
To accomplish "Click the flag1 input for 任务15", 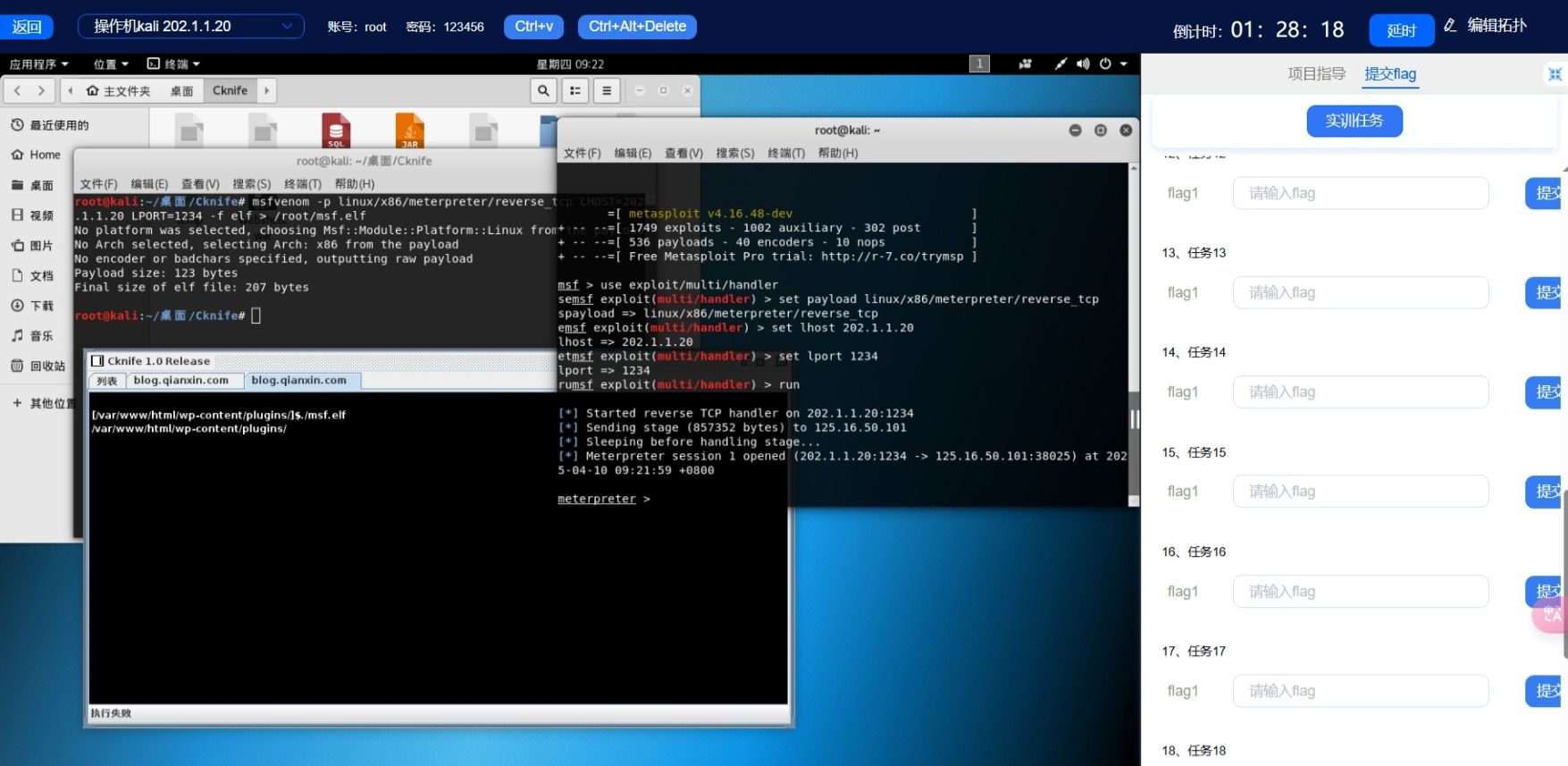I will [x=1361, y=492].
